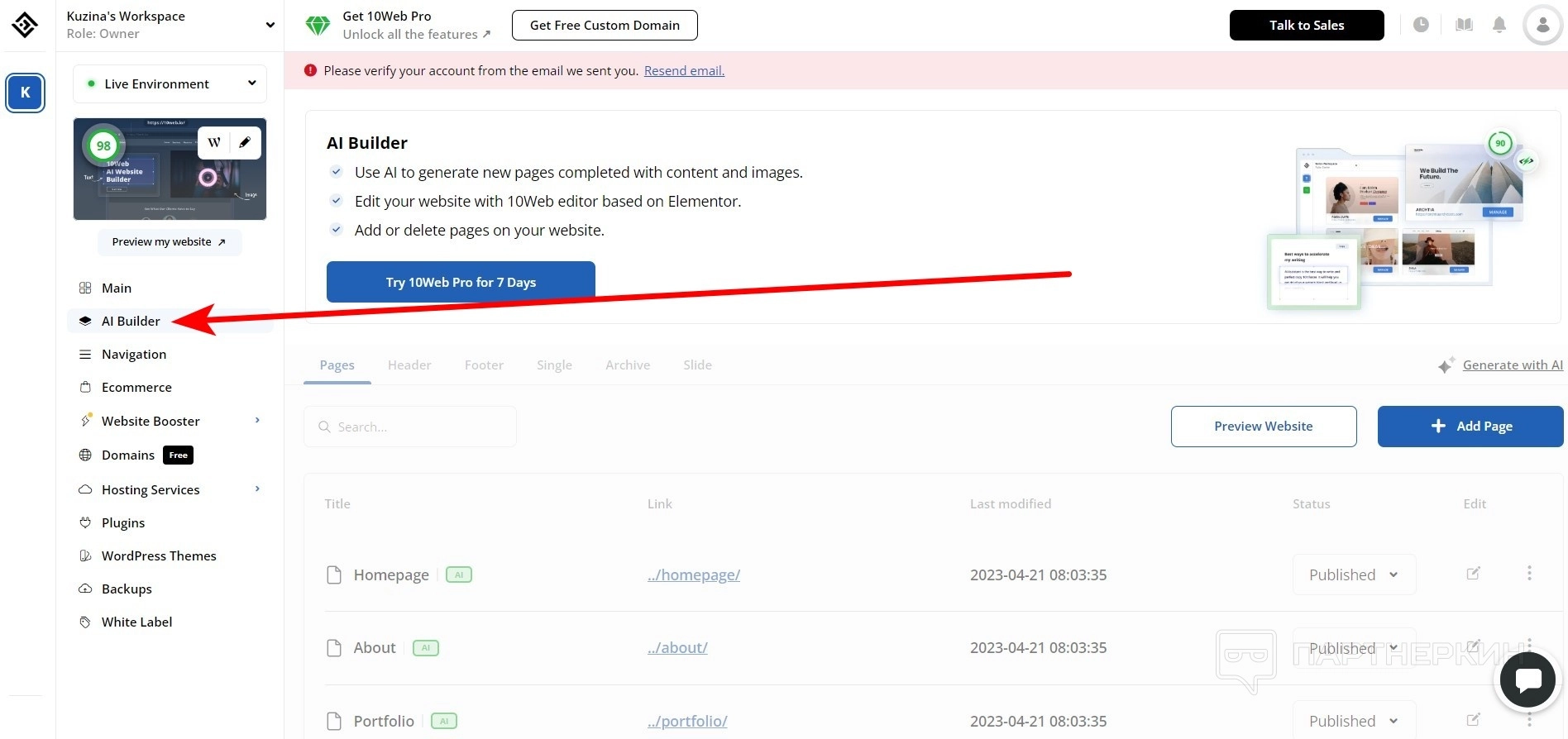The height and width of the screenshot is (739, 1568).
Task: Open the ../portfolio/ link
Action: 687,721
